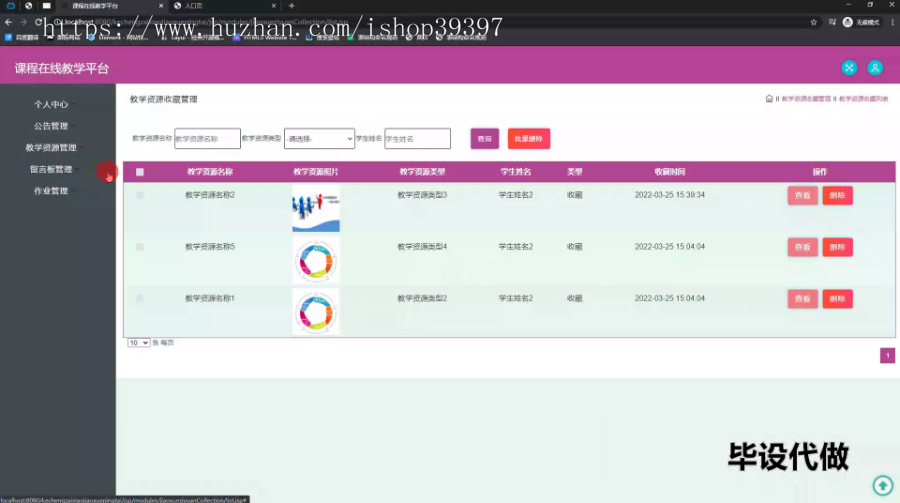
Task: Expand 个人中心 in the sidebar
Action: pos(51,105)
